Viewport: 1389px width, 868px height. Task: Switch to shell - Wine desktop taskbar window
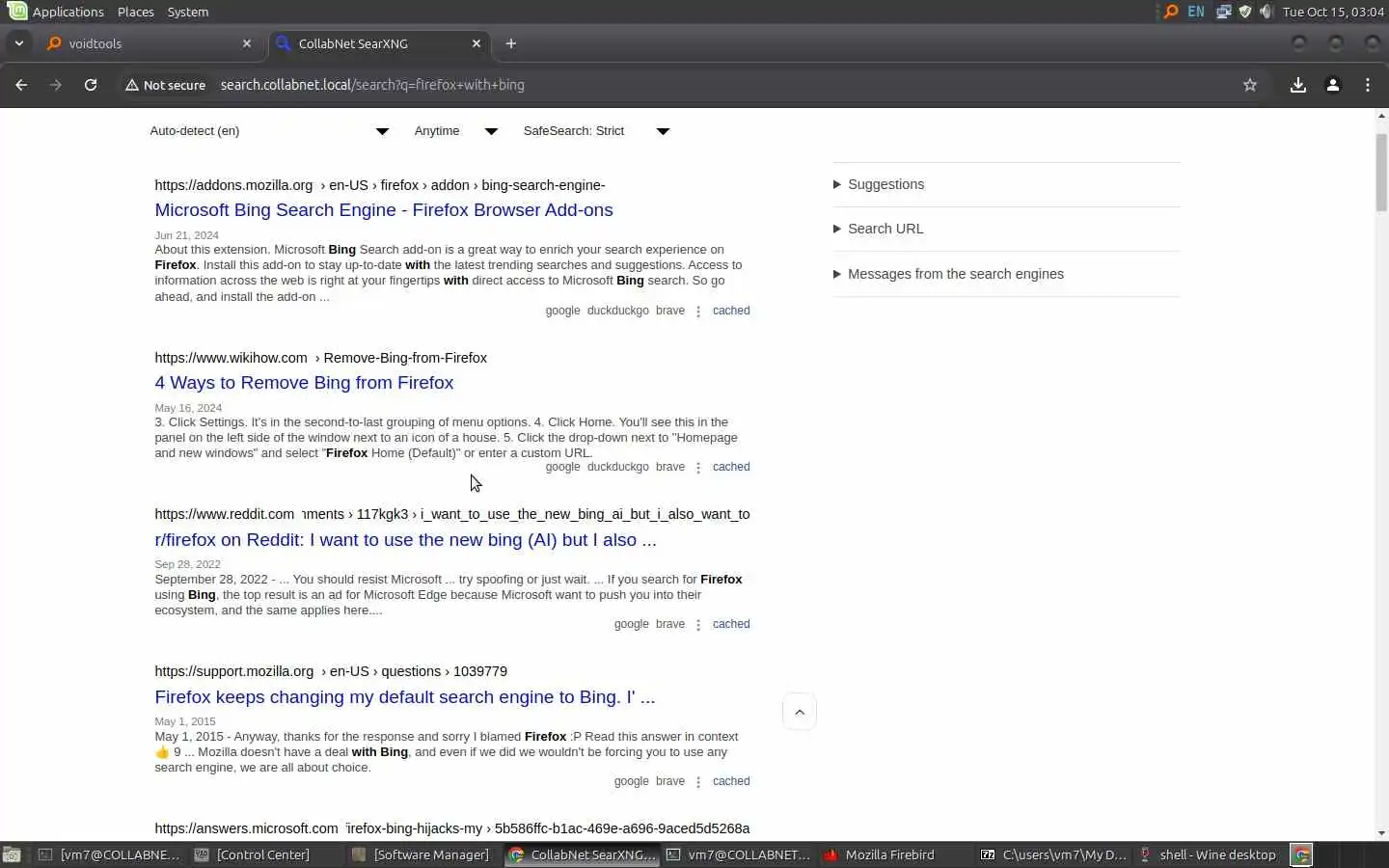(x=1207, y=854)
